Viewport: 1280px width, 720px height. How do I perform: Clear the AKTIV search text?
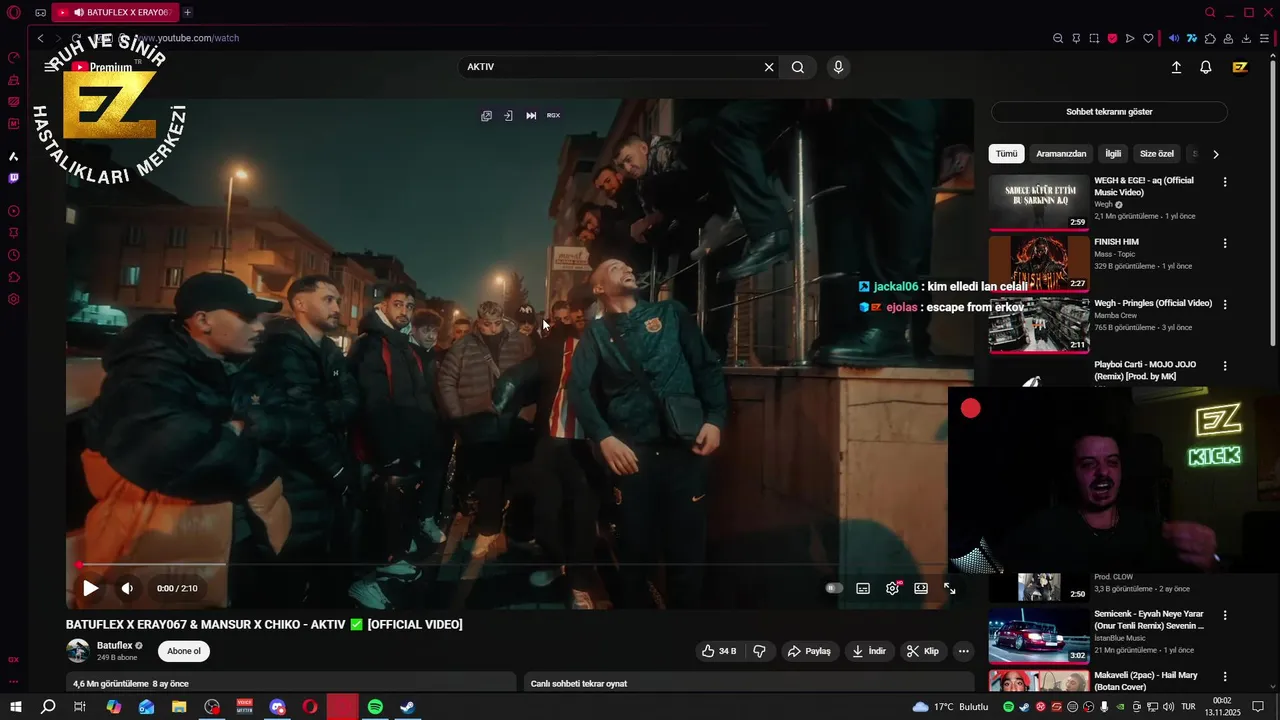pyautogui.click(x=769, y=67)
